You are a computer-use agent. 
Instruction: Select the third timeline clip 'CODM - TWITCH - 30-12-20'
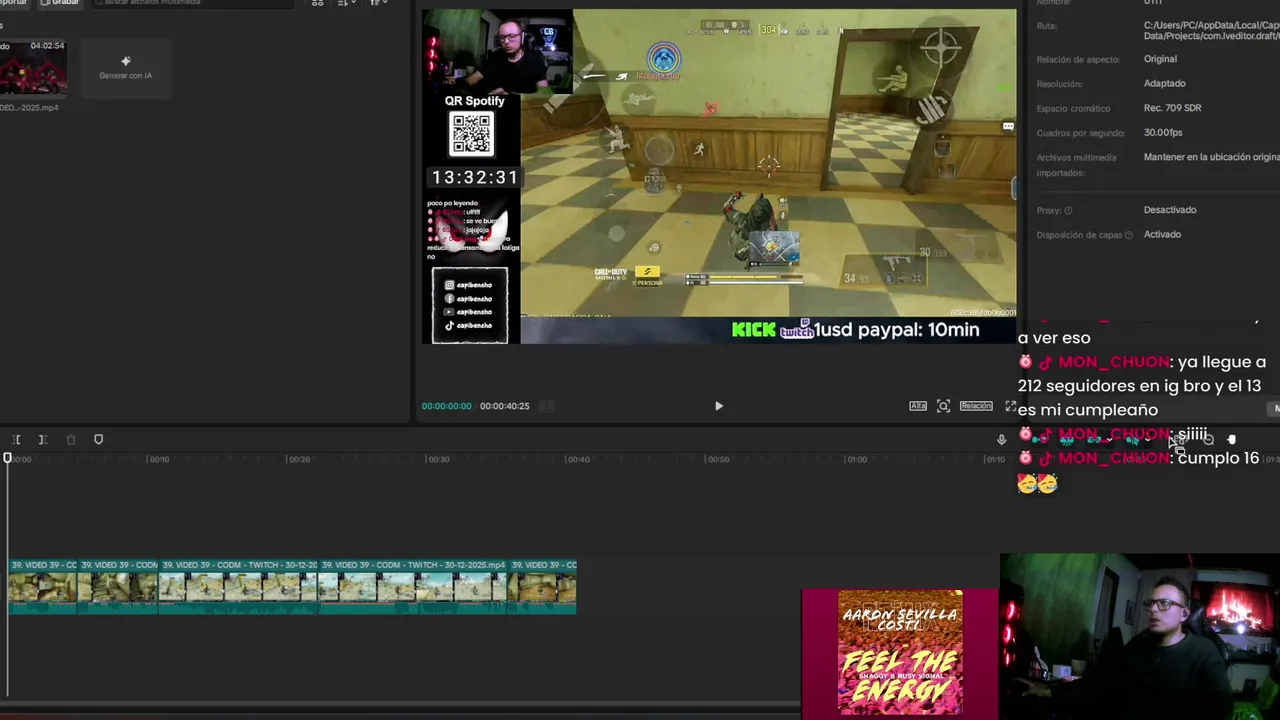point(238,586)
